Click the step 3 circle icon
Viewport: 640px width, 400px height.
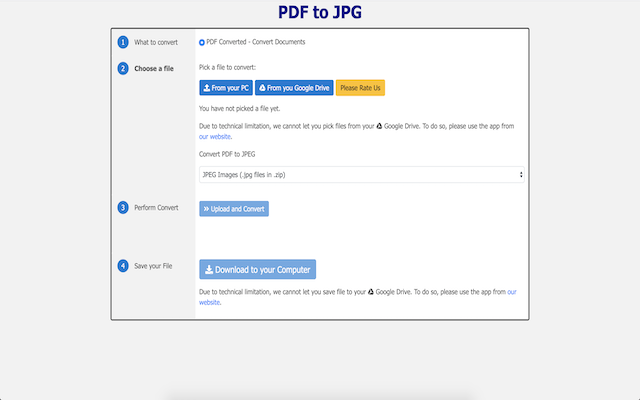click(x=123, y=207)
